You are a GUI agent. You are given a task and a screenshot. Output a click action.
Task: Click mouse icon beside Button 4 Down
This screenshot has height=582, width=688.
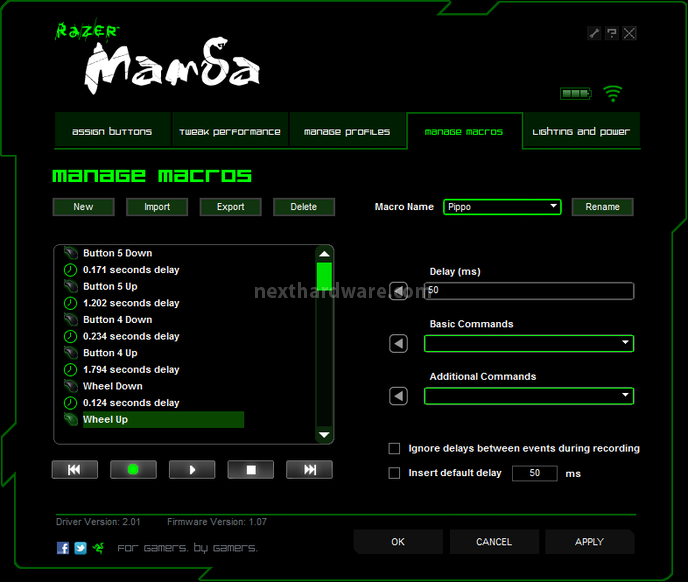pos(71,320)
